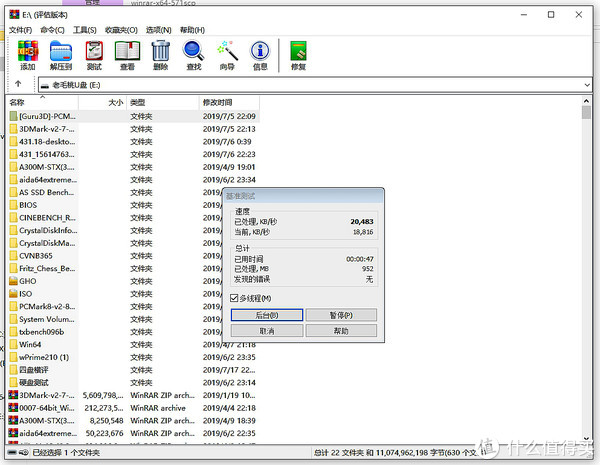Image resolution: width=600 pixels, height=465 pixels.
Task: Click the date 2019/6/2 22:35 cell
Action: tap(229, 433)
